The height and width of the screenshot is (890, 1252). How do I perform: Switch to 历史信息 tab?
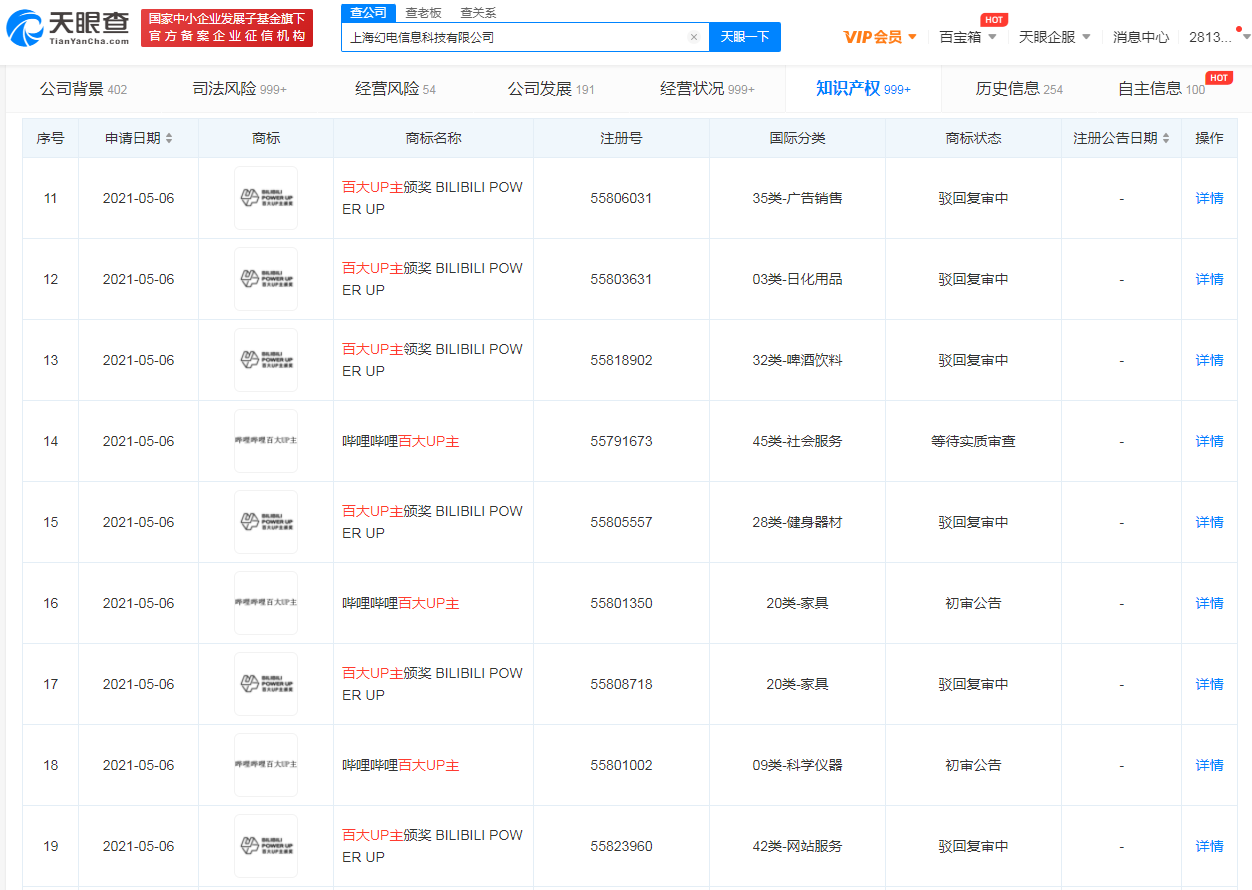point(1019,89)
